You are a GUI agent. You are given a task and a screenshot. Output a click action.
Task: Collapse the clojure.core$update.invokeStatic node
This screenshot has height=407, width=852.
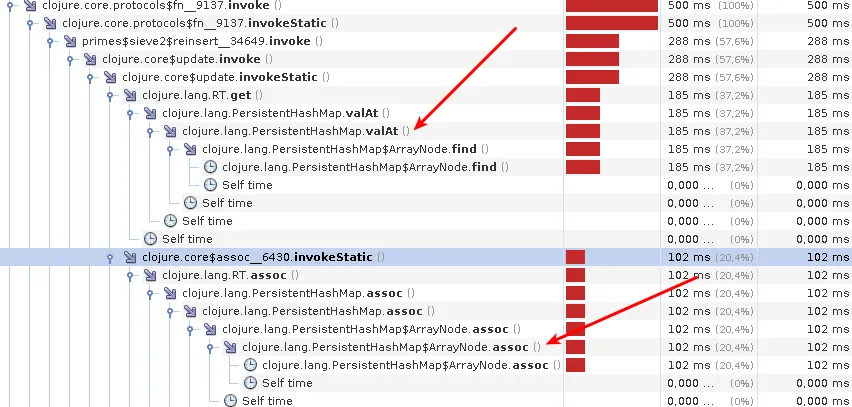90,78
